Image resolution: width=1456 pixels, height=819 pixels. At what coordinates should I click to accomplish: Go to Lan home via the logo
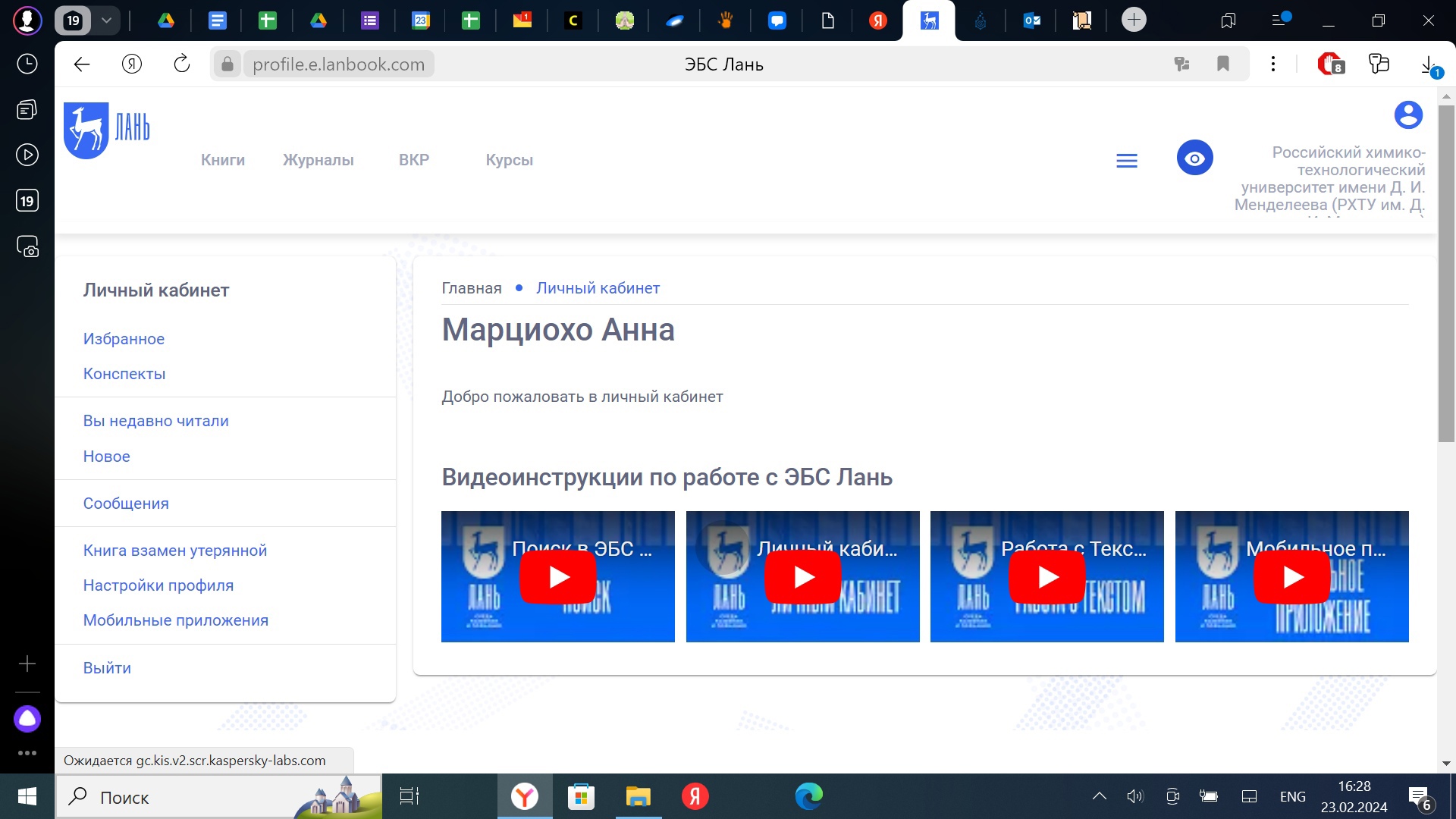(107, 130)
